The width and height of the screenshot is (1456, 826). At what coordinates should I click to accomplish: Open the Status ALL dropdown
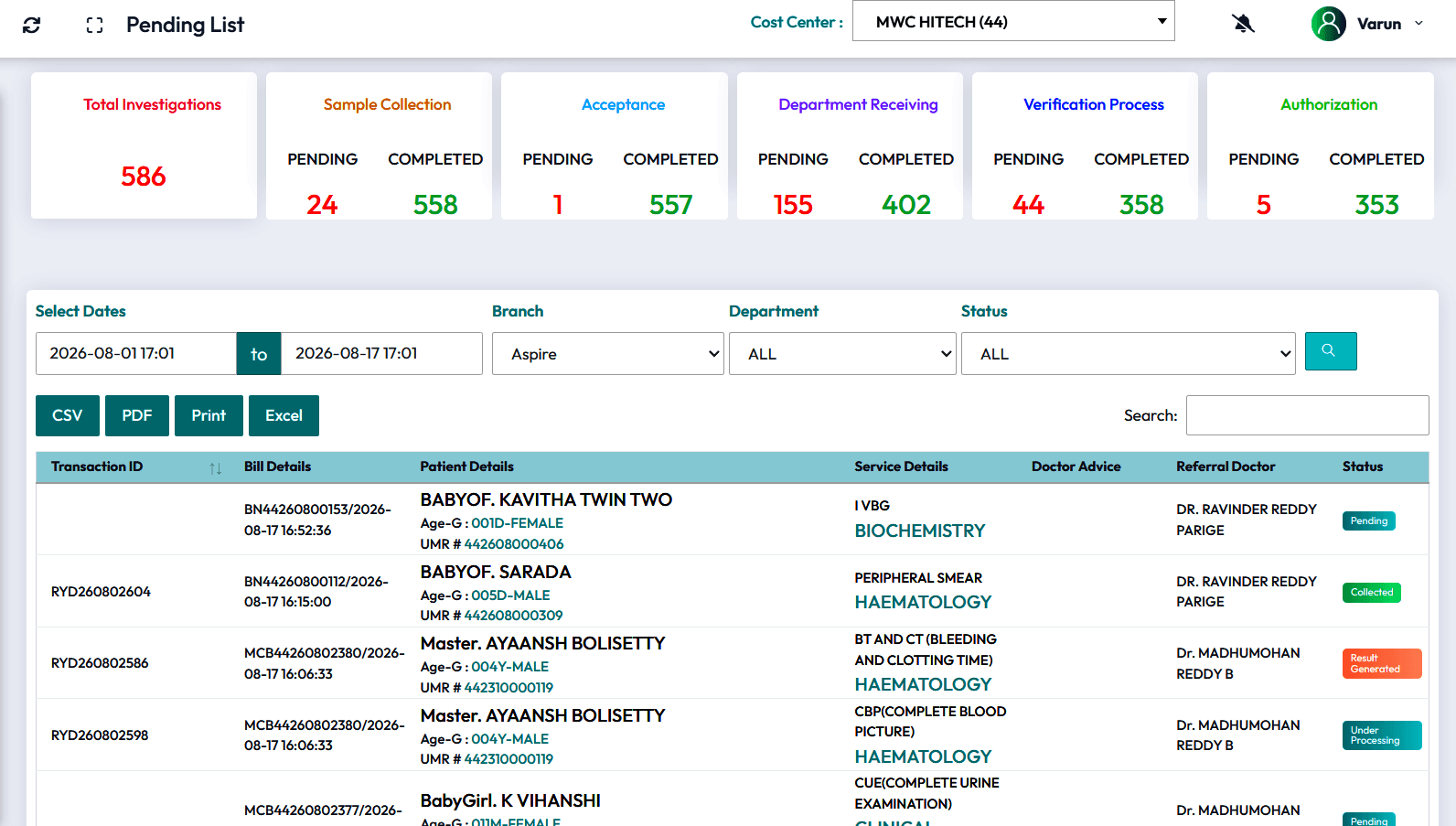click(1128, 354)
